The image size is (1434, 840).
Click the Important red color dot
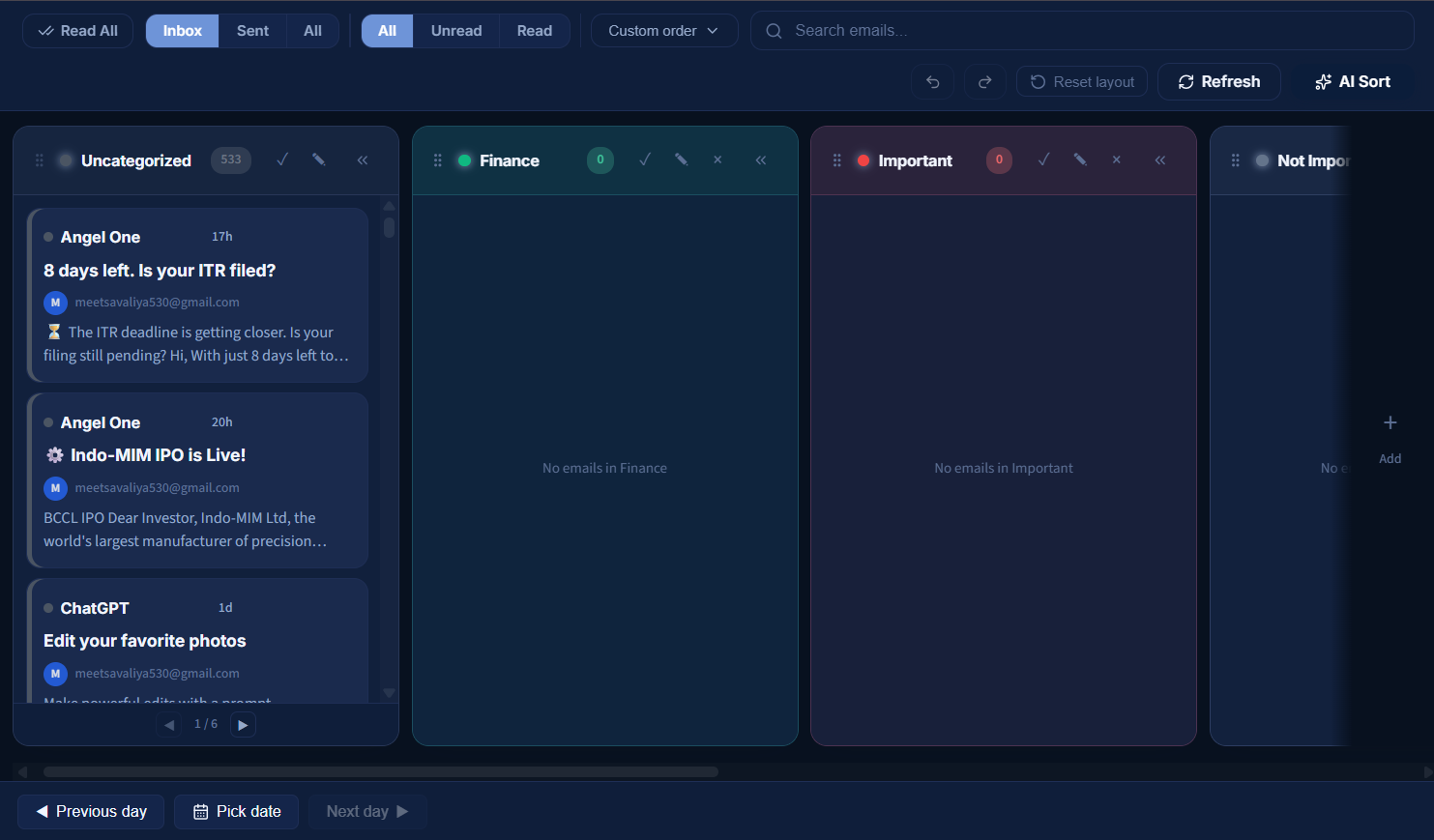coord(863,160)
